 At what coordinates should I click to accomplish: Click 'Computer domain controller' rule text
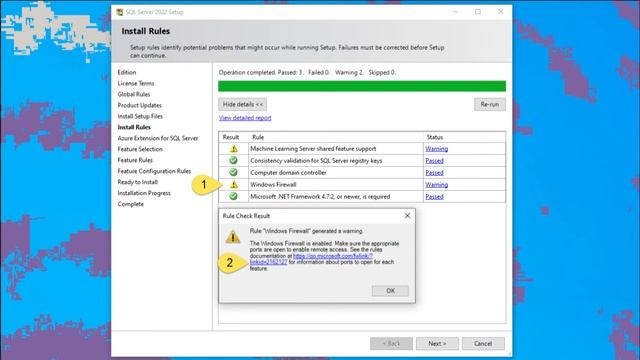click(288, 173)
